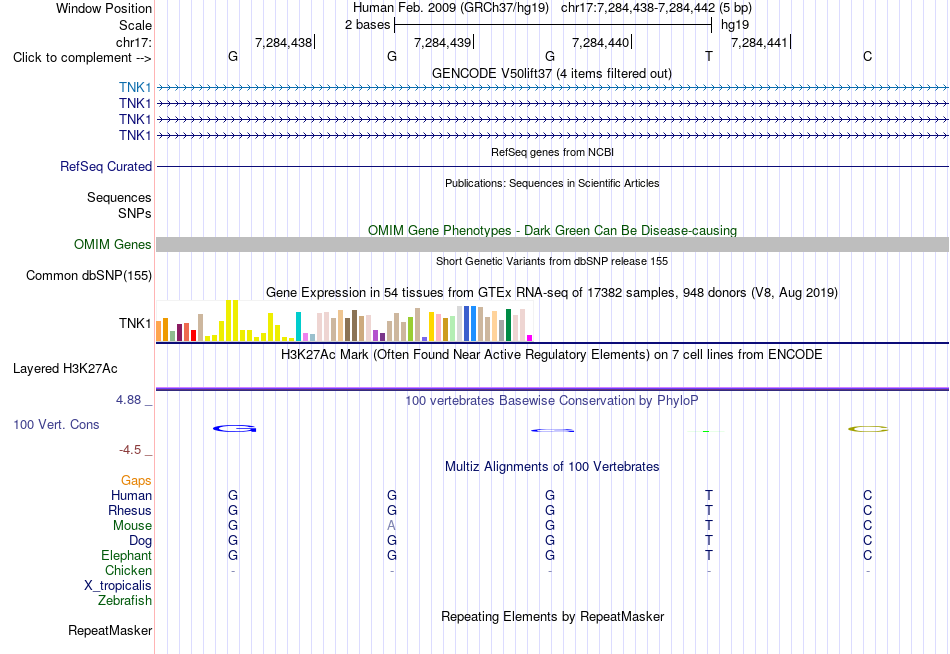Click the GENCODE V50lift37 track title
Screen dimensions: 950x654
click(552, 73)
